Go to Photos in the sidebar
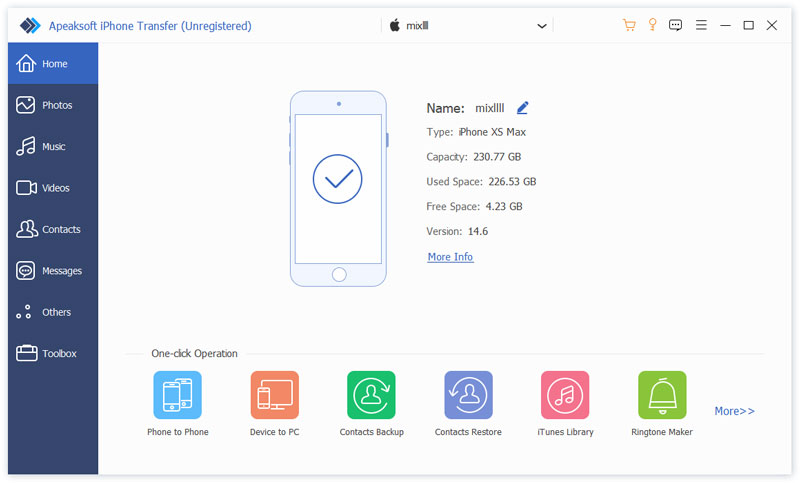Screen dimensions: 800x483 click(53, 105)
